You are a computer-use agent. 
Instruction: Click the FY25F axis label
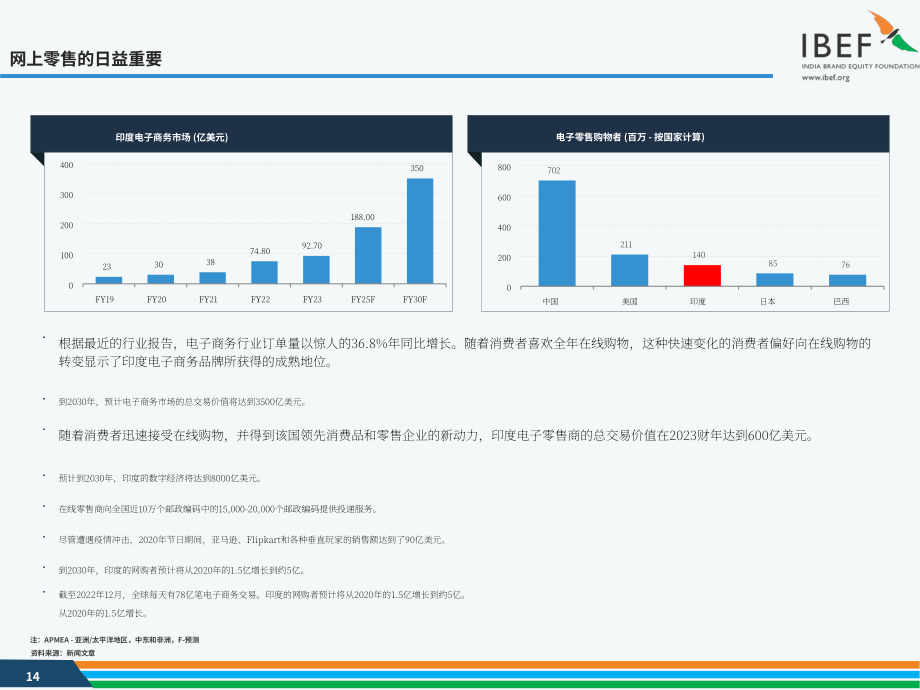[363, 299]
